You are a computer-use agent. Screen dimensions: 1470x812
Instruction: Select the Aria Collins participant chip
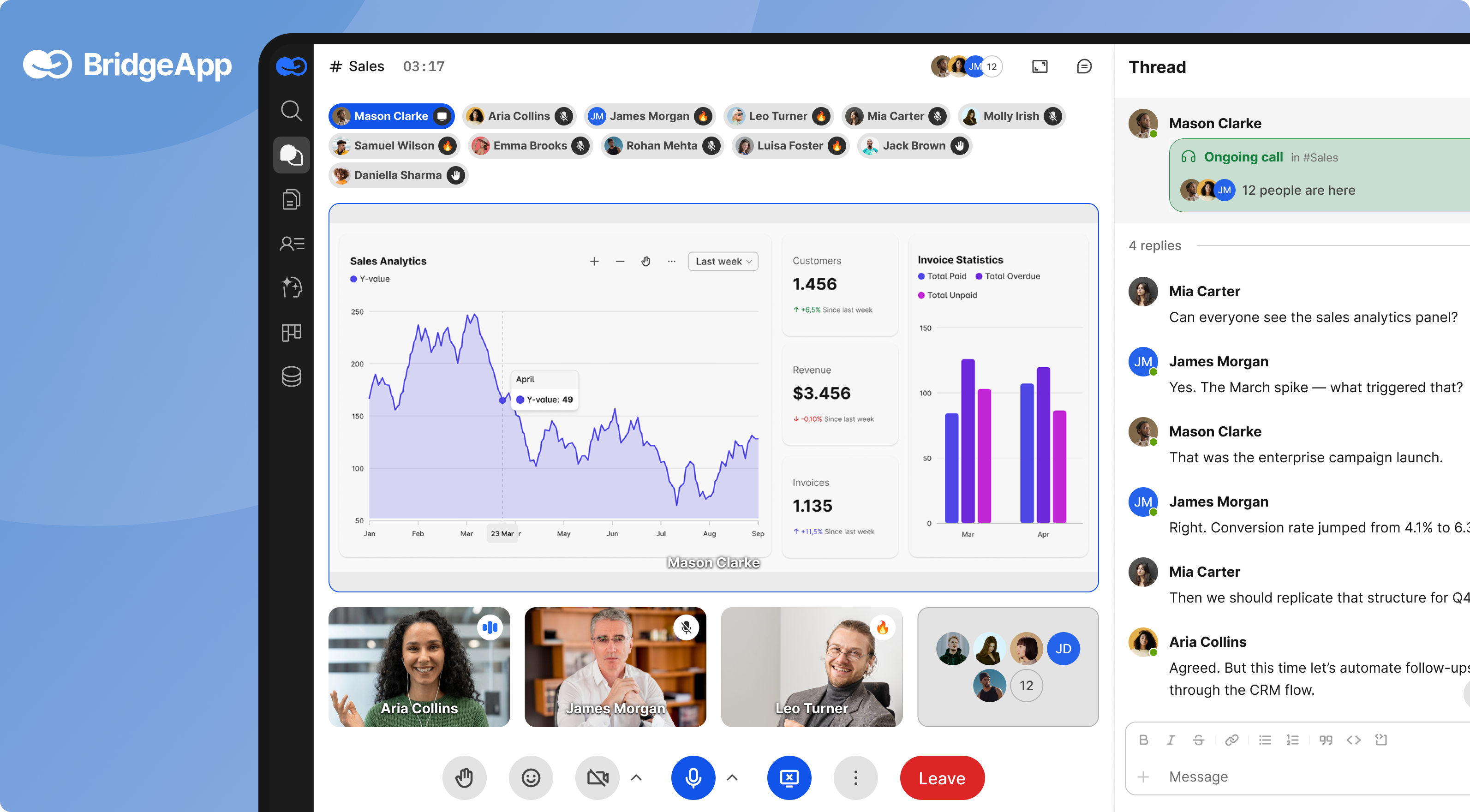click(518, 116)
